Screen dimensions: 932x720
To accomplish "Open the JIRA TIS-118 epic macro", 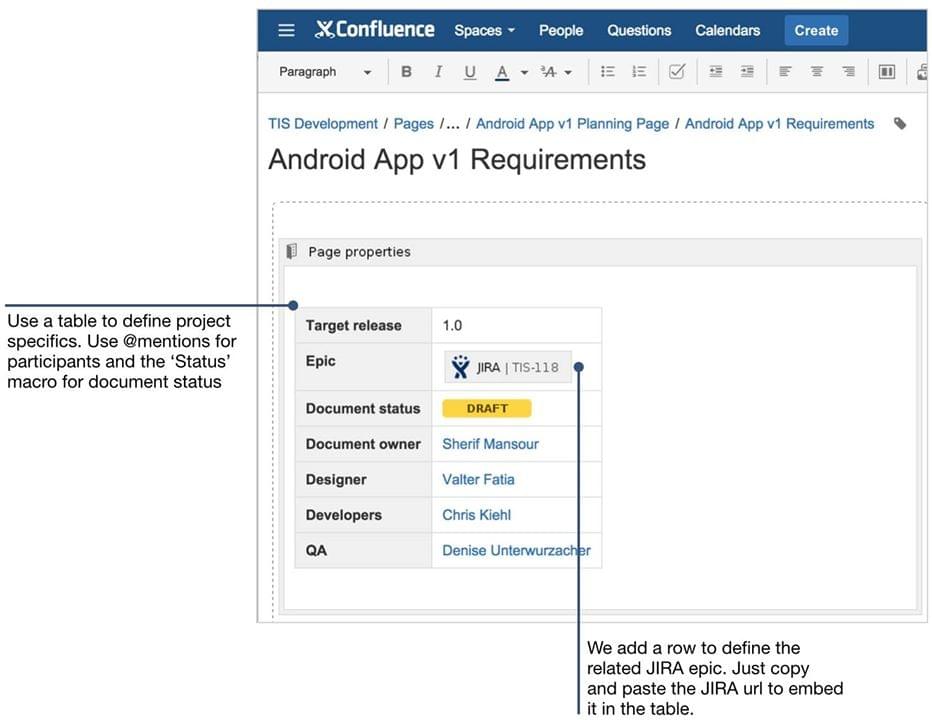I will [508, 367].
